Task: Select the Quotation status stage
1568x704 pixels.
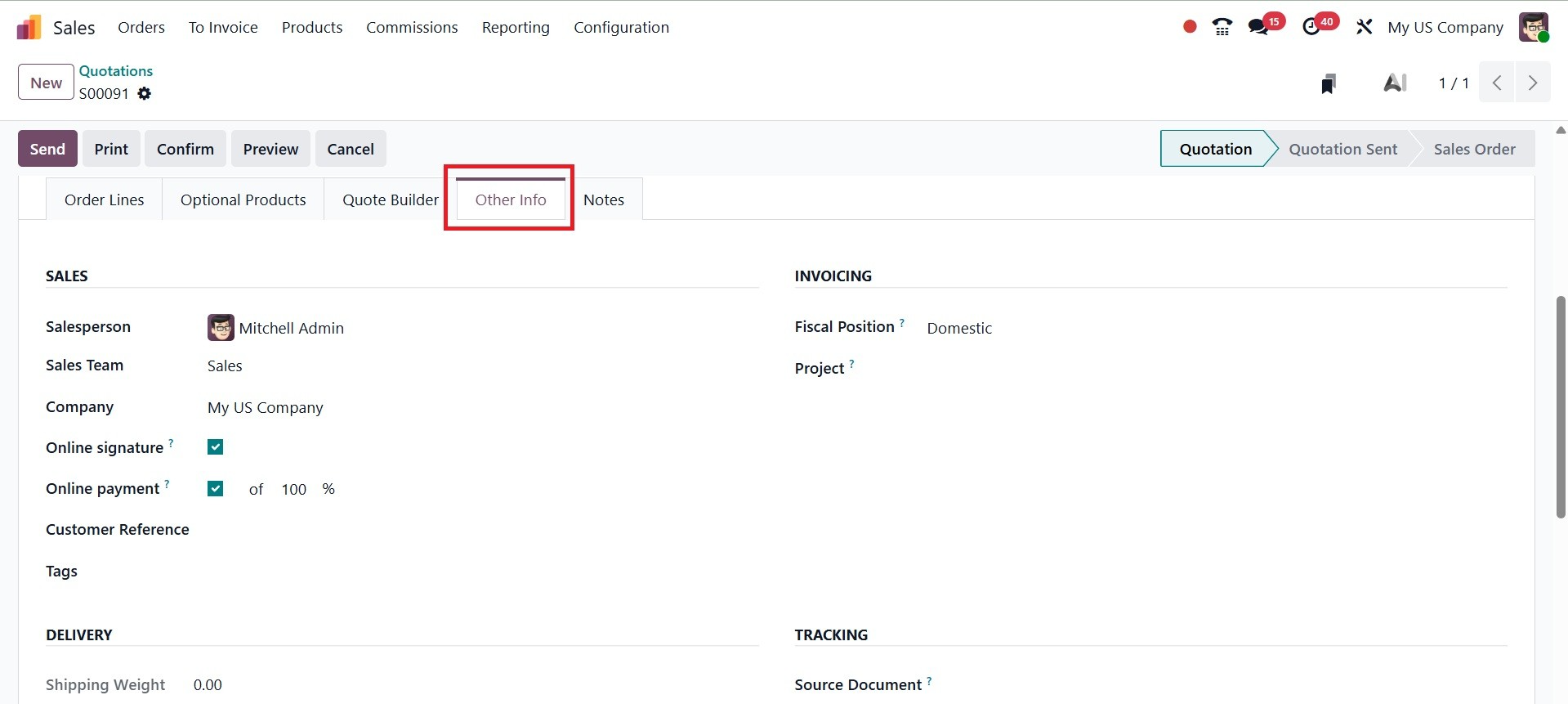Action: pos(1215,149)
